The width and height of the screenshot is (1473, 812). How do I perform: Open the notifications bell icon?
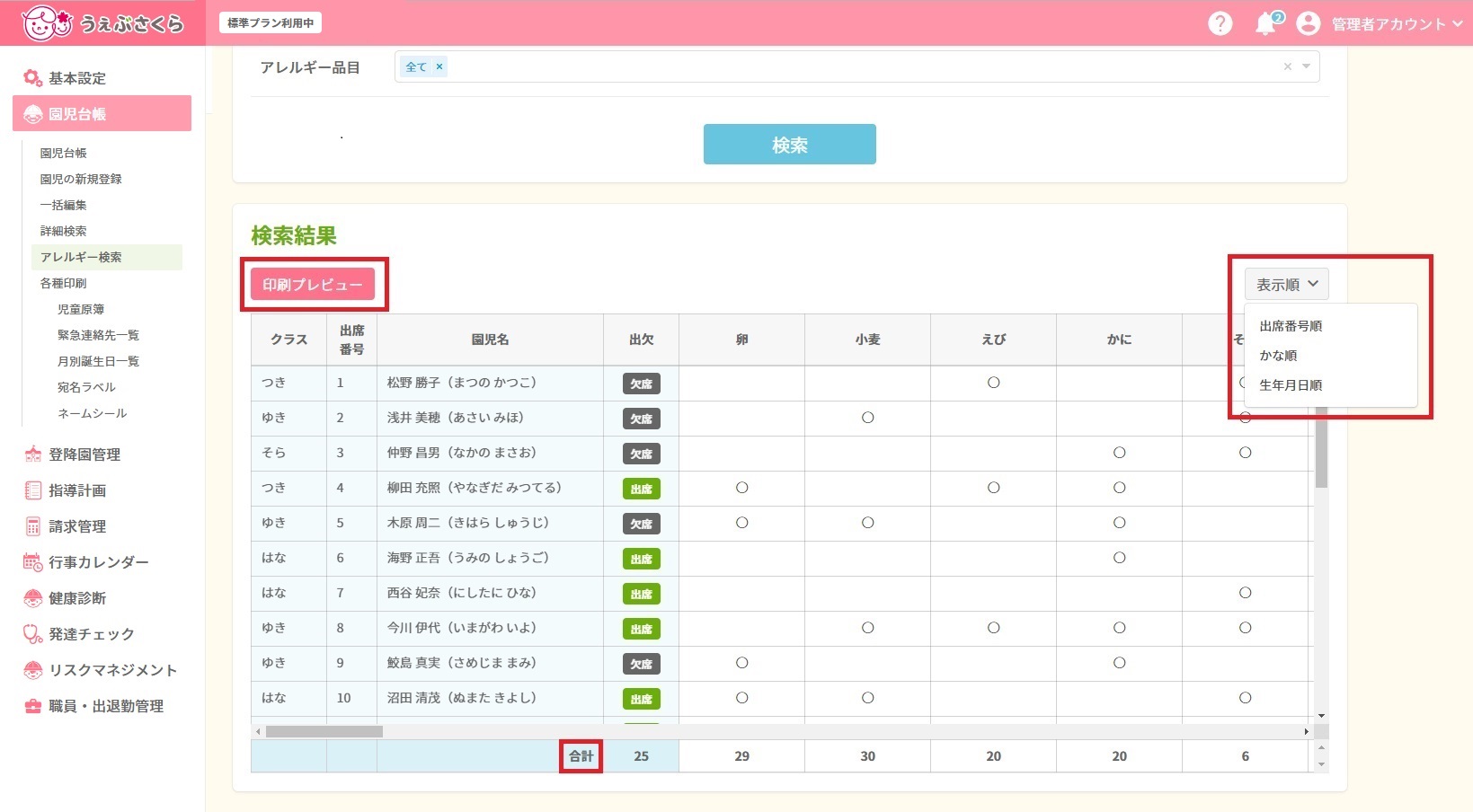1266,23
